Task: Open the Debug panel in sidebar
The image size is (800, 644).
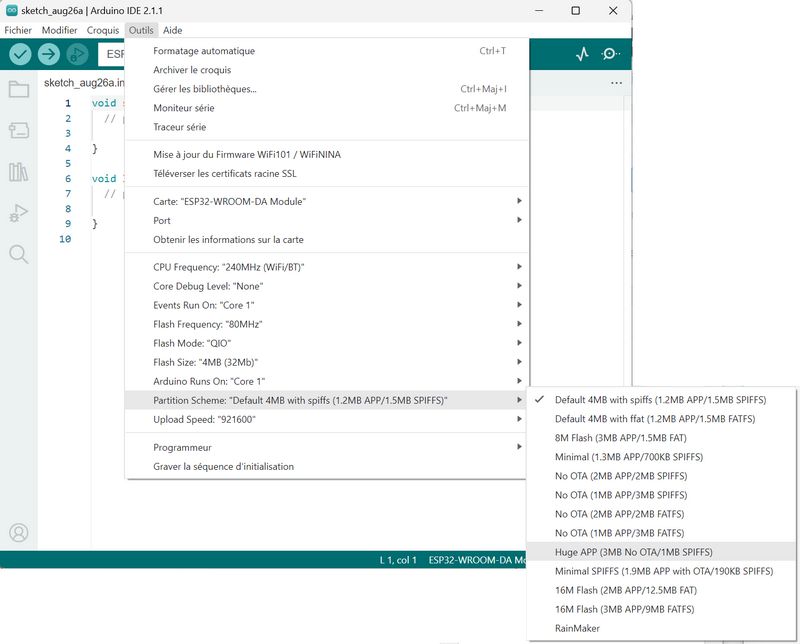Action: (x=19, y=213)
